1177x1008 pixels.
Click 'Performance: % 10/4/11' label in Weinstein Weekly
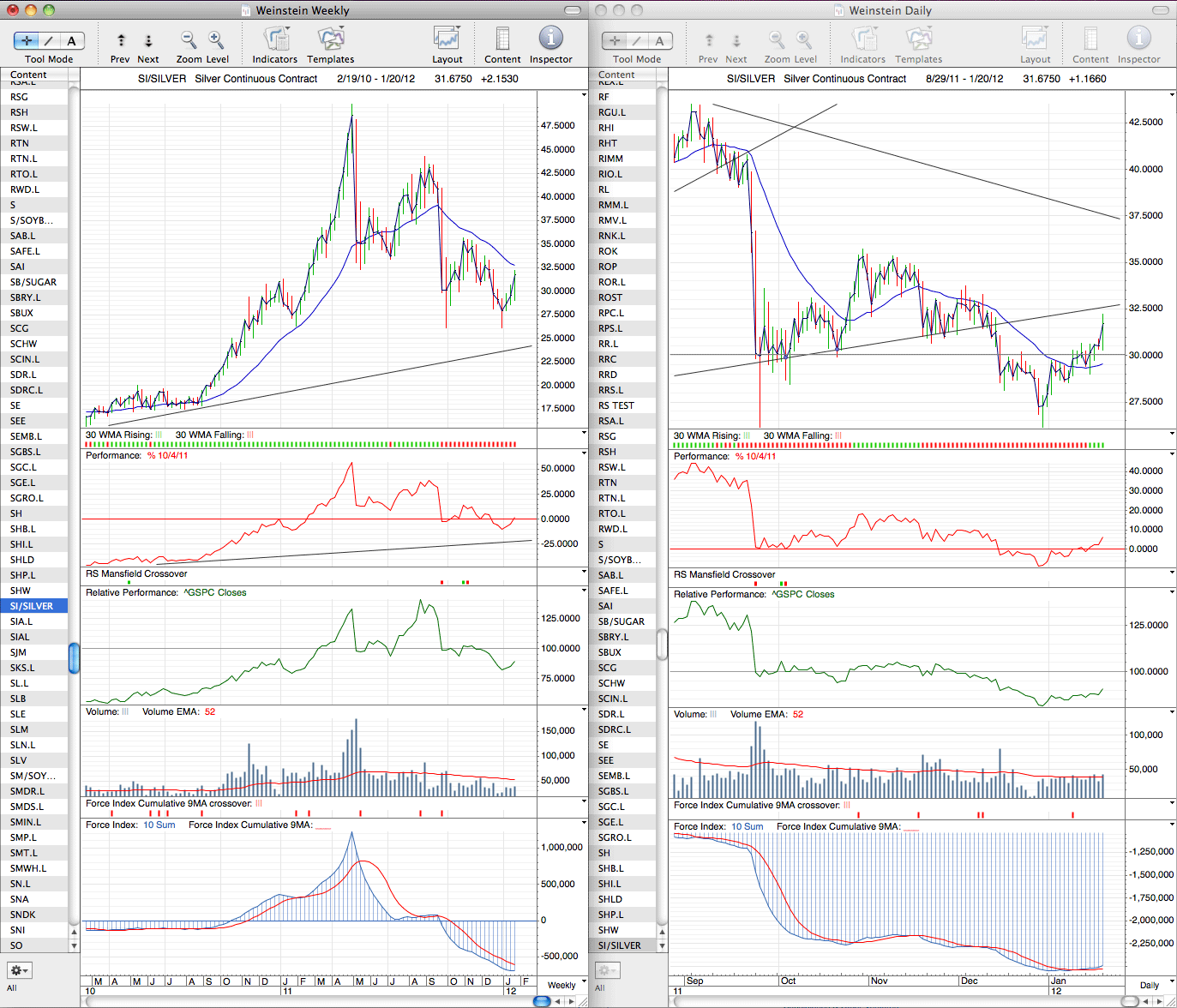click(136, 455)
